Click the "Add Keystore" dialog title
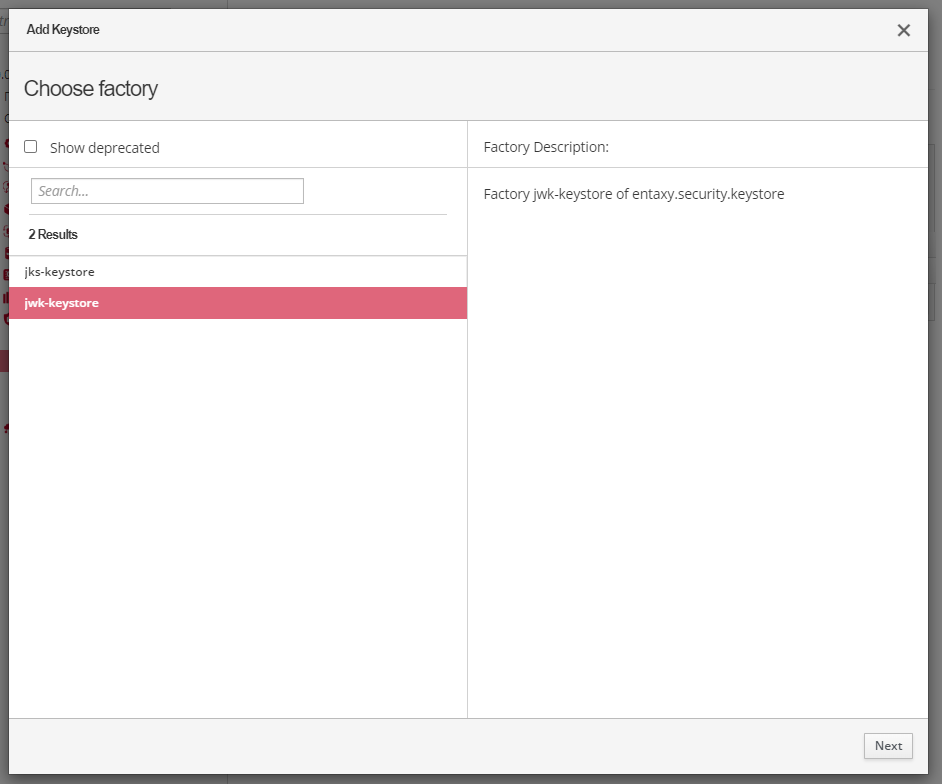The height and width of the screenshot is (784, 942). (x=63, y=30)
